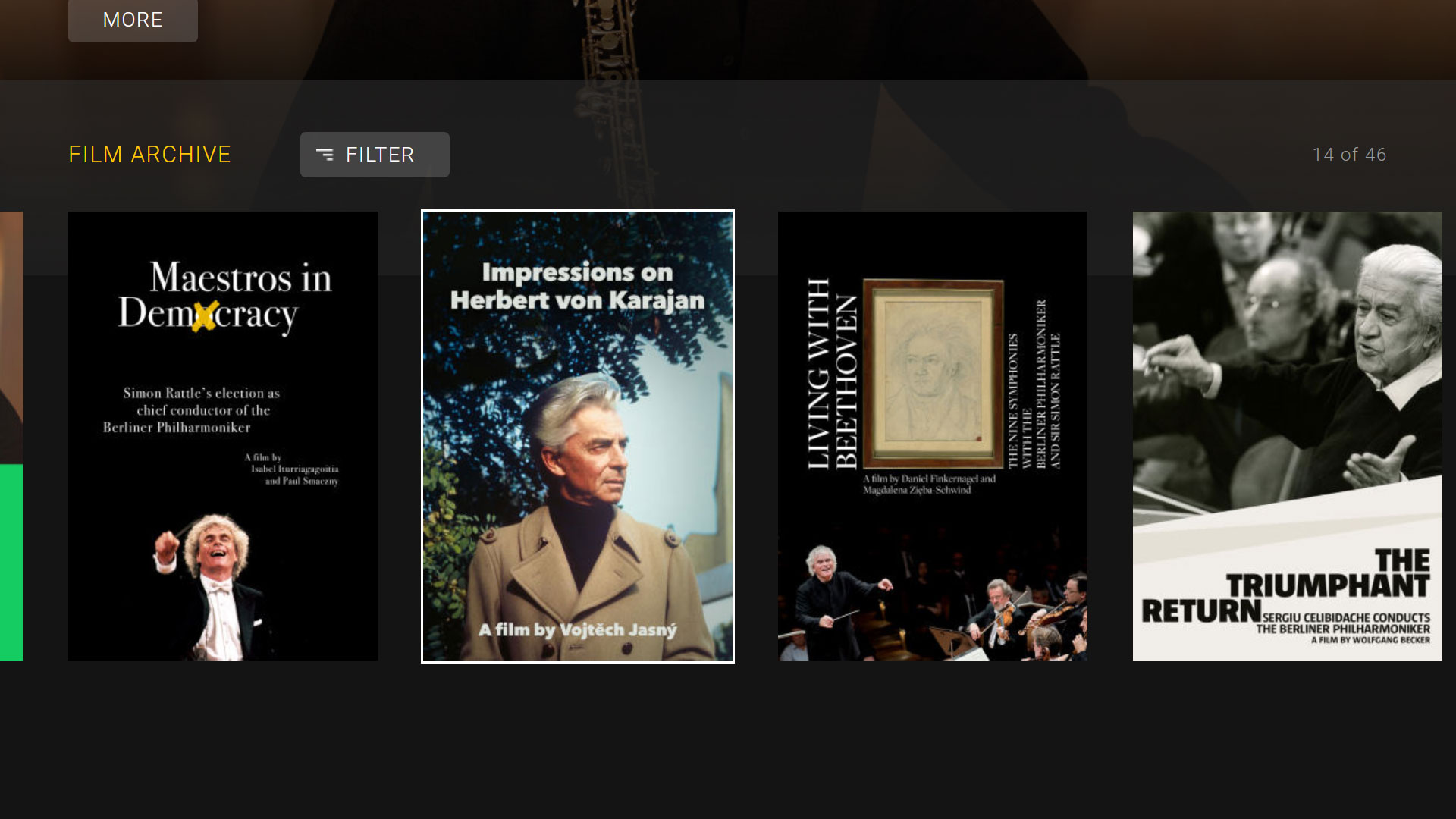The image size is (1456, 819).
Task: Click the Celibidache conducting photograph
Action: pos(1288,356)
